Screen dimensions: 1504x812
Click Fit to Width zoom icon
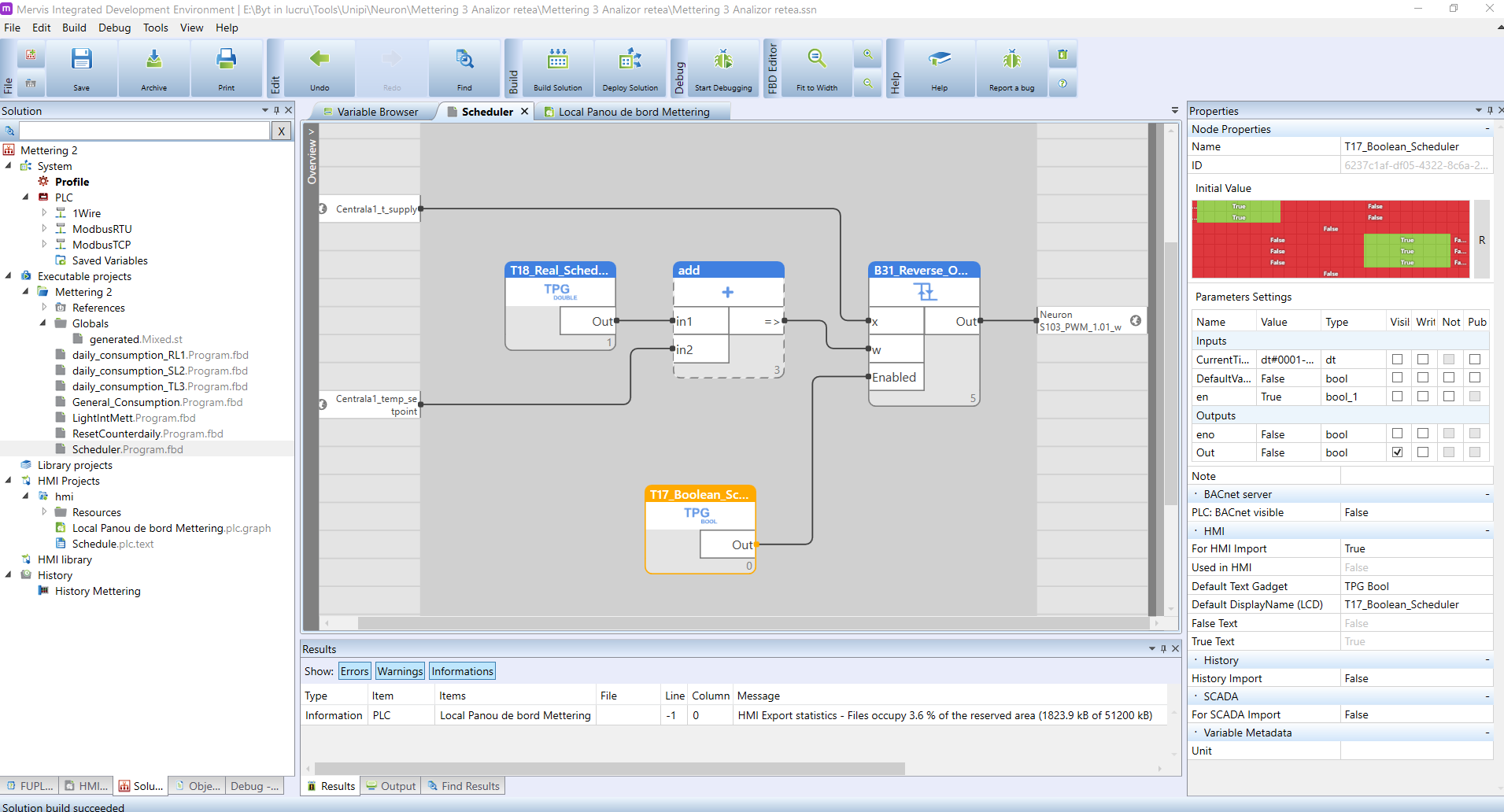point(816,61)
